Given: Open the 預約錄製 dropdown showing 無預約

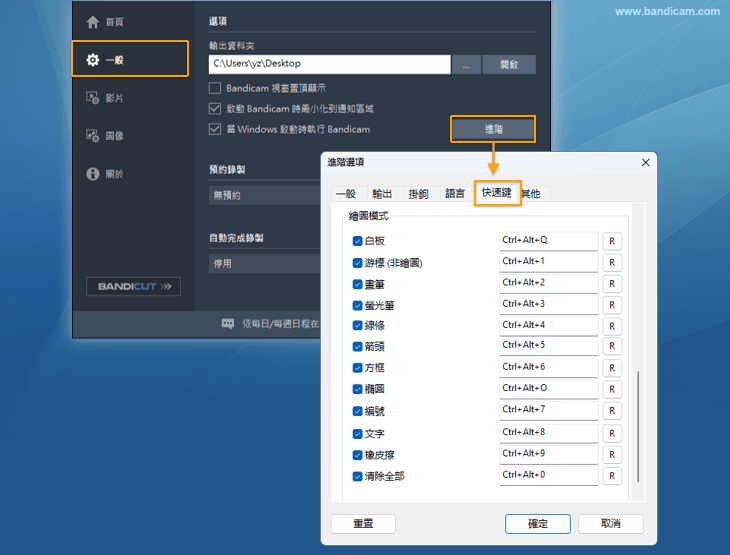Looking at the screenshot, I should coord(265,195).
